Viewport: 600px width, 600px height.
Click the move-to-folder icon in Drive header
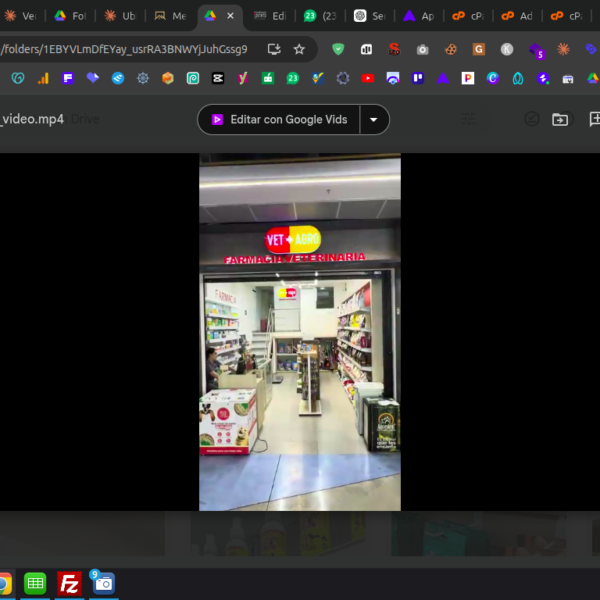pos(560,119)
